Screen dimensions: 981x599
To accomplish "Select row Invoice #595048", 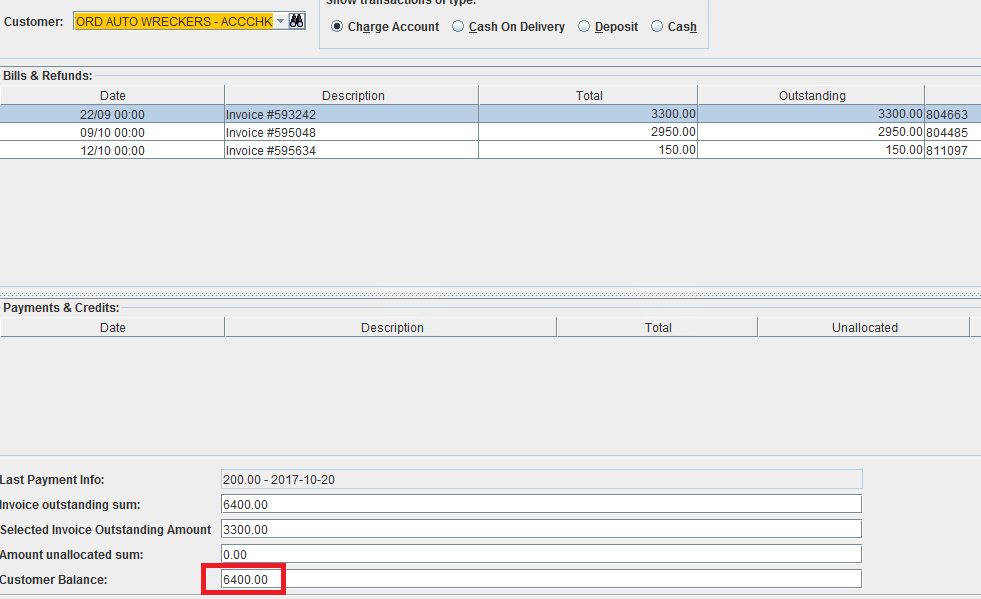I will pyautogui.click(x=490, y=132).
